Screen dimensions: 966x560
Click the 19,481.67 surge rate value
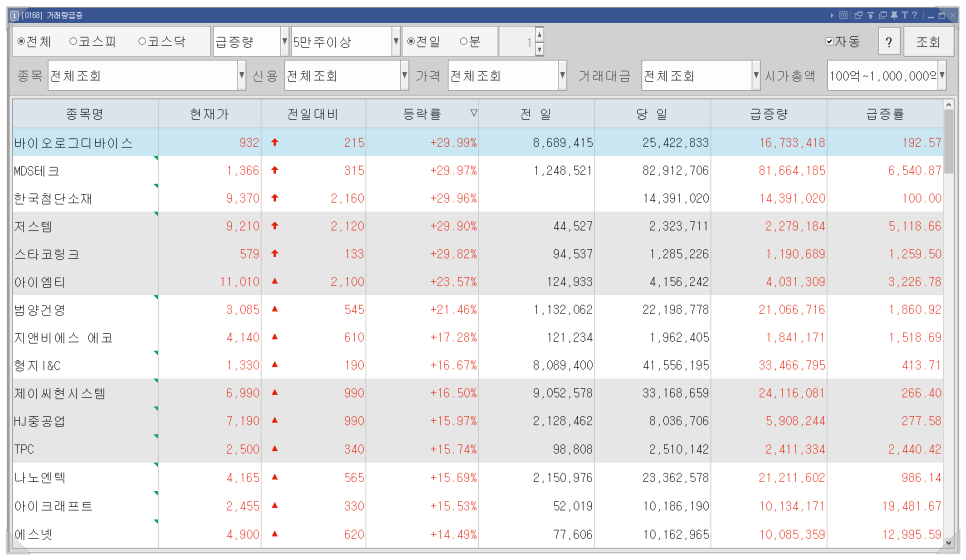tap(912, 506)
